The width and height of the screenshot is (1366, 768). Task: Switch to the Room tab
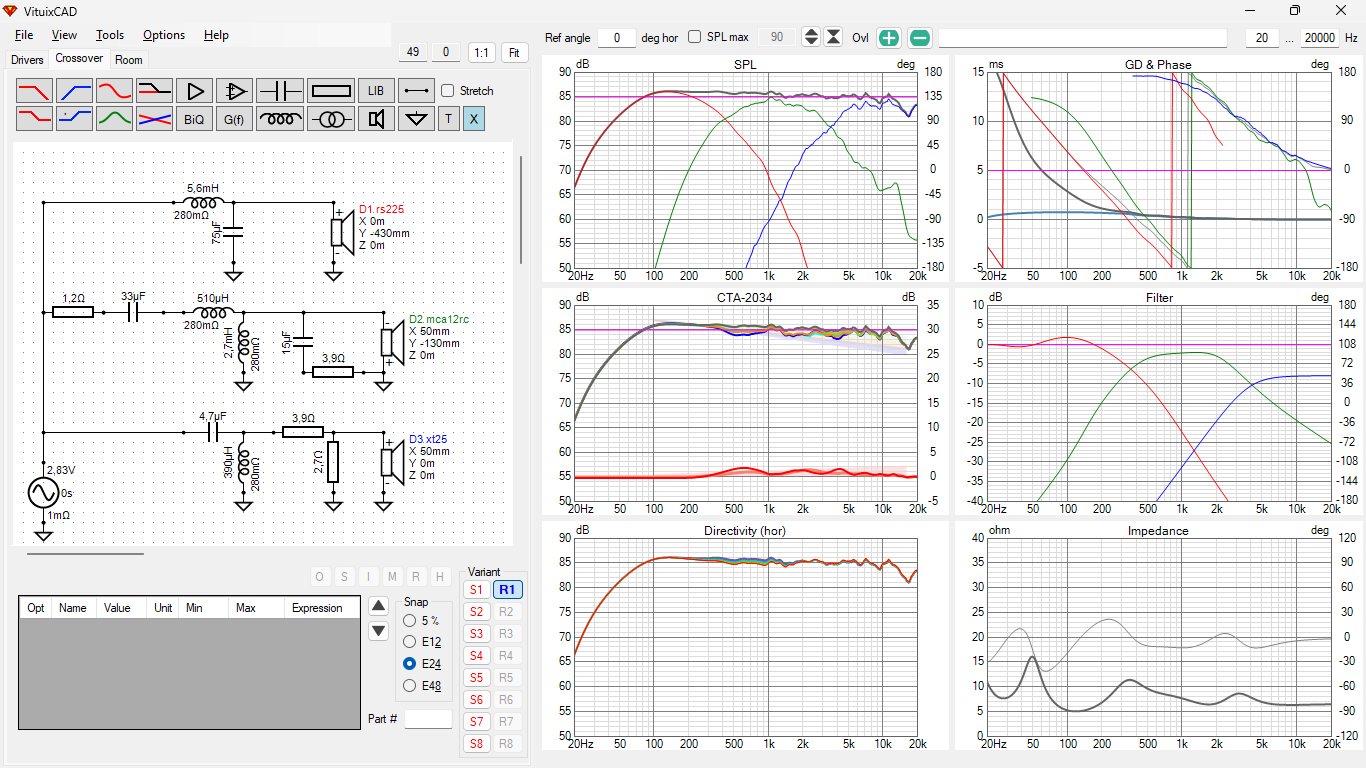click(129, 60)
